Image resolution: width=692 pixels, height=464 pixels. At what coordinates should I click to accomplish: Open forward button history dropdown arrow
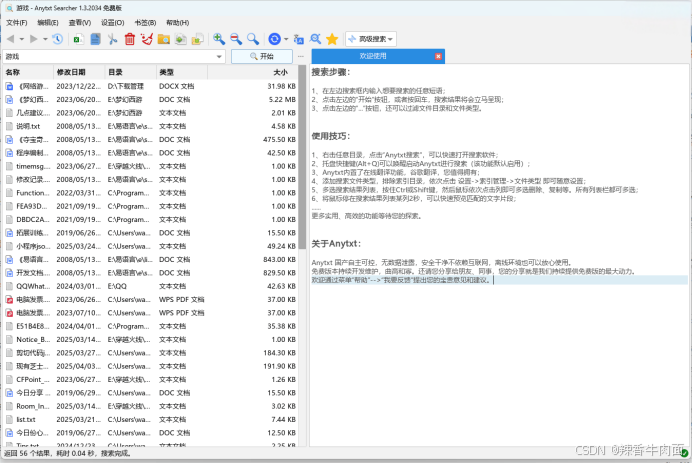(x=45, y=39)
